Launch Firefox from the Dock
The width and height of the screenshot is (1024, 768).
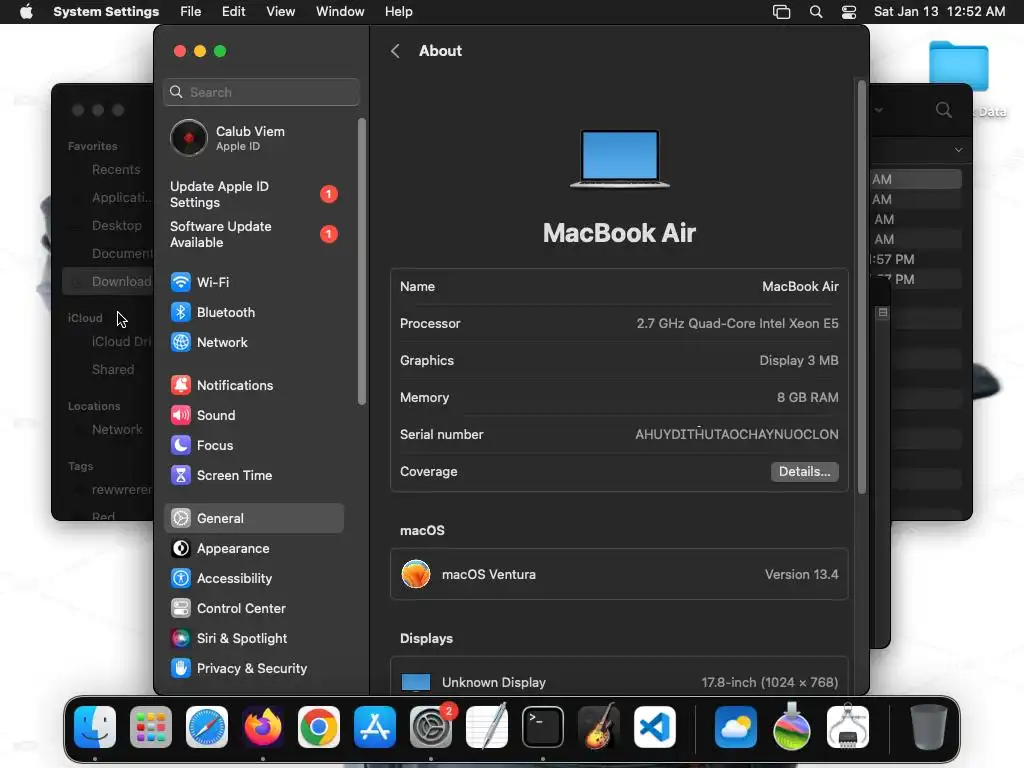click(x=263, y=727)
